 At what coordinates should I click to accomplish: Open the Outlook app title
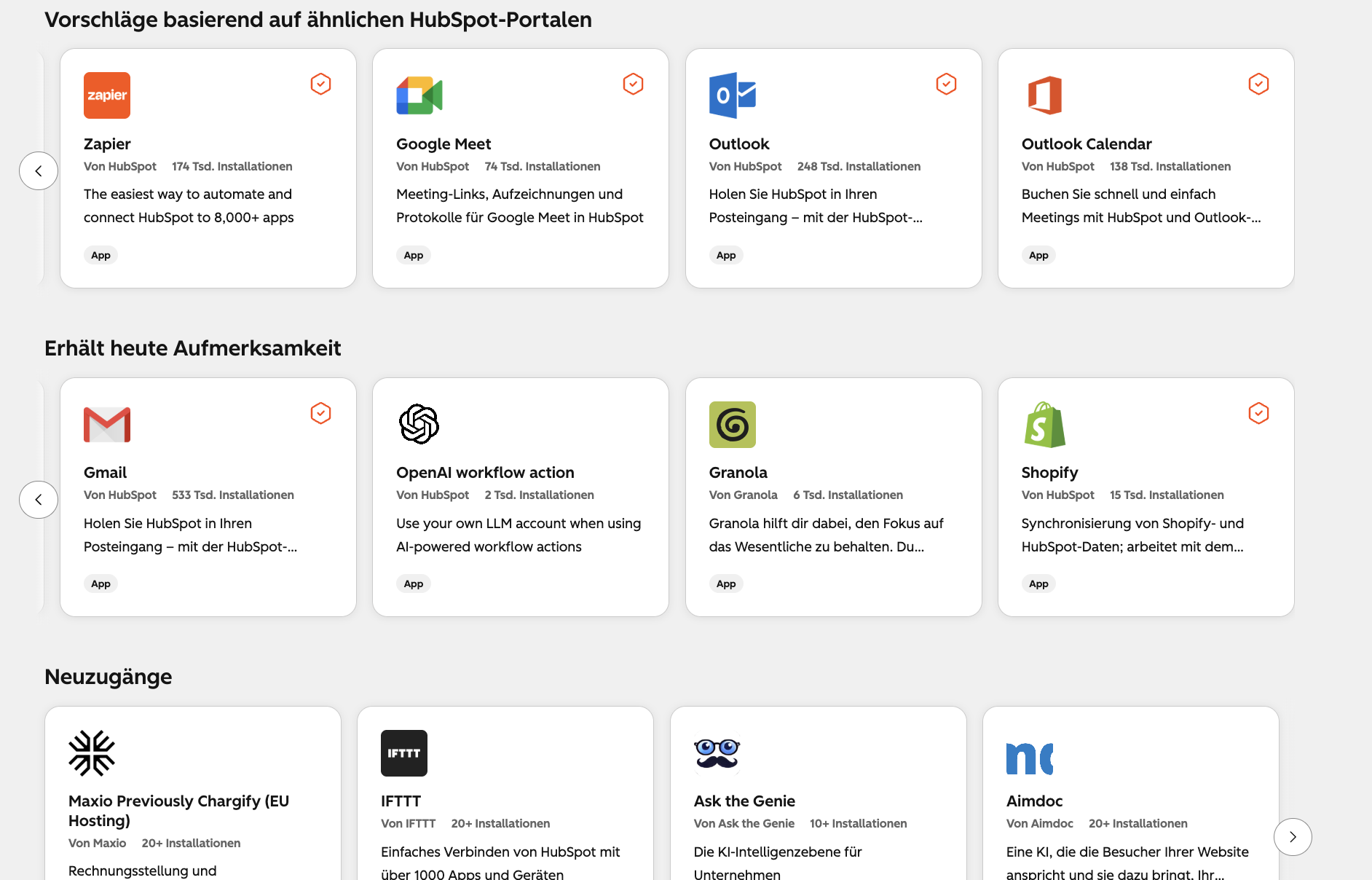pyautogui.click(x=739, y=144)
